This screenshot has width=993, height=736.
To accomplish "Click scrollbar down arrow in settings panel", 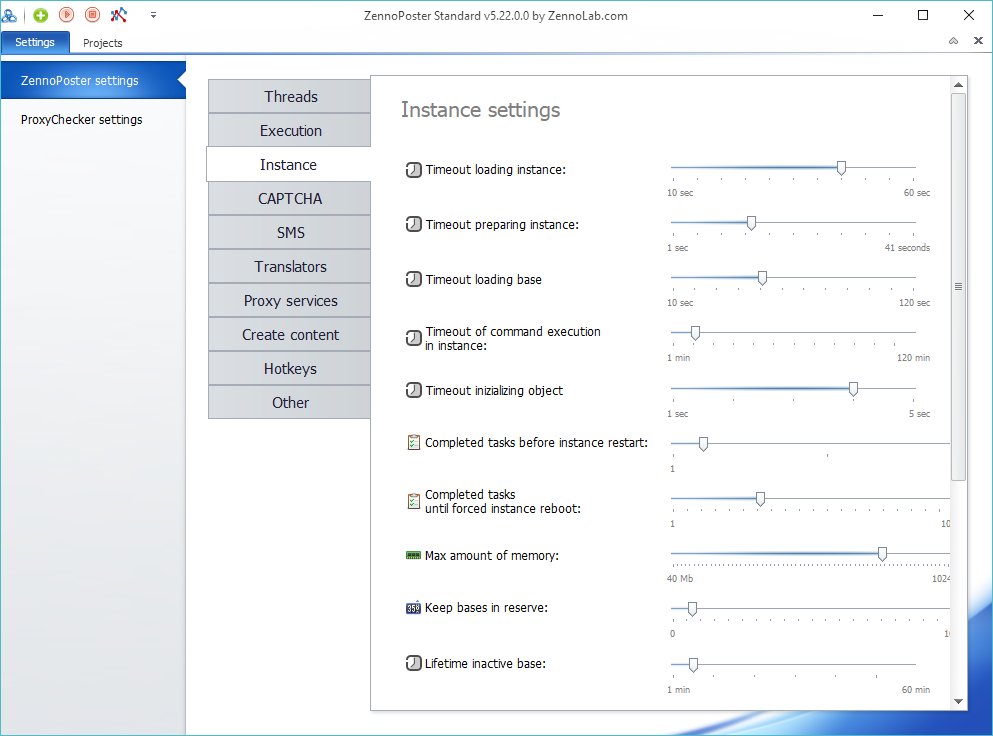I will tap(958, 701).
